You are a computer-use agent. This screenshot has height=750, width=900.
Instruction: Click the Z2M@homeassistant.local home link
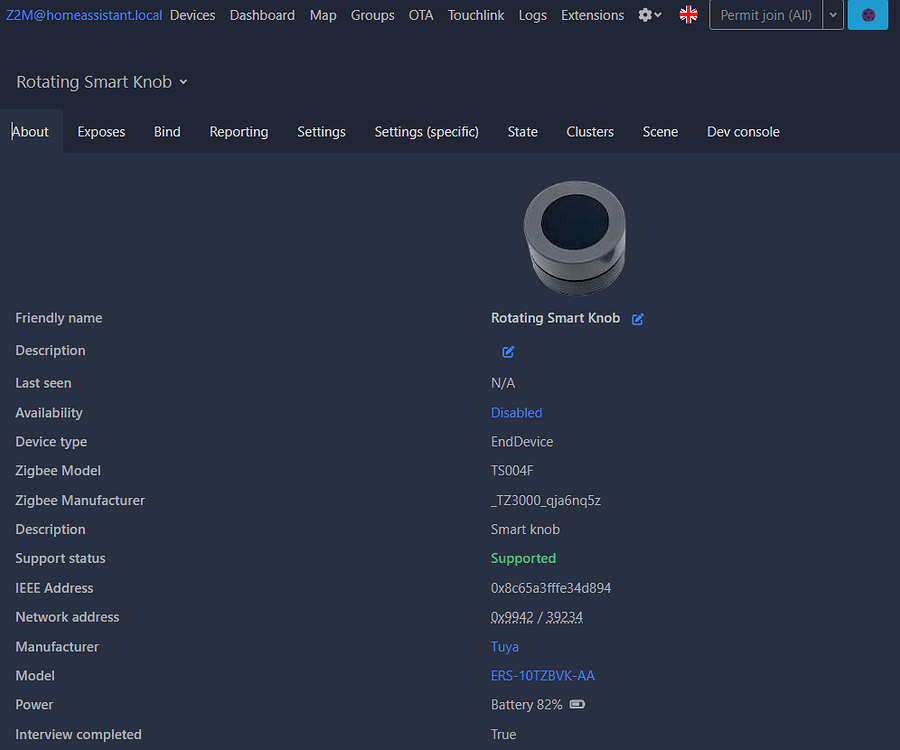coord(83,15)
